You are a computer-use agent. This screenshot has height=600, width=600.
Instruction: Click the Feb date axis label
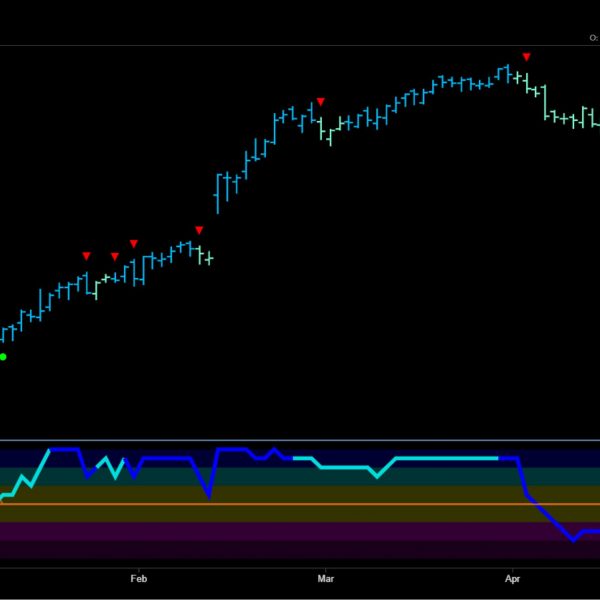pyautogui.click(x=139, y=579)
